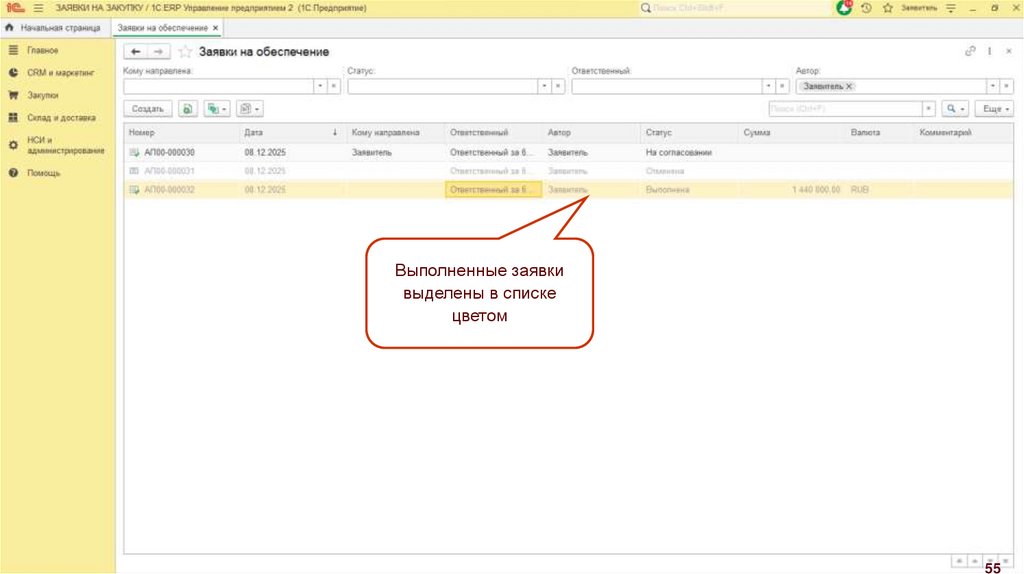Clear the Ответственный filter
This screenshot has width=1024, height=574.
pos(782,86)
